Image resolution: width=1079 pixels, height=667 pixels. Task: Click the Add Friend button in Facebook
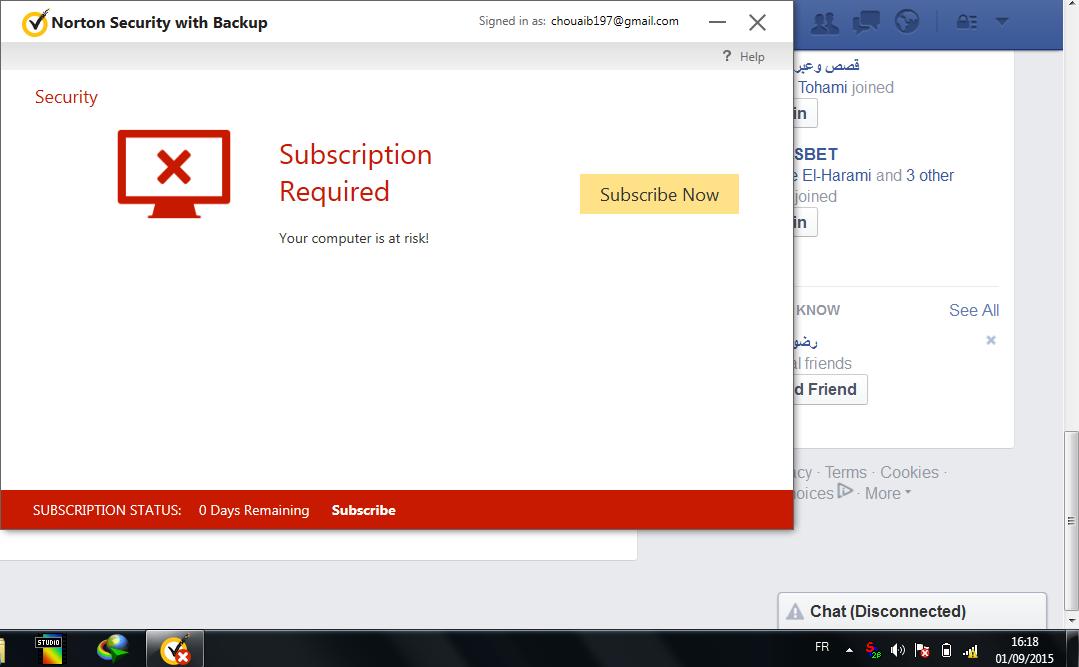(830, 390)
